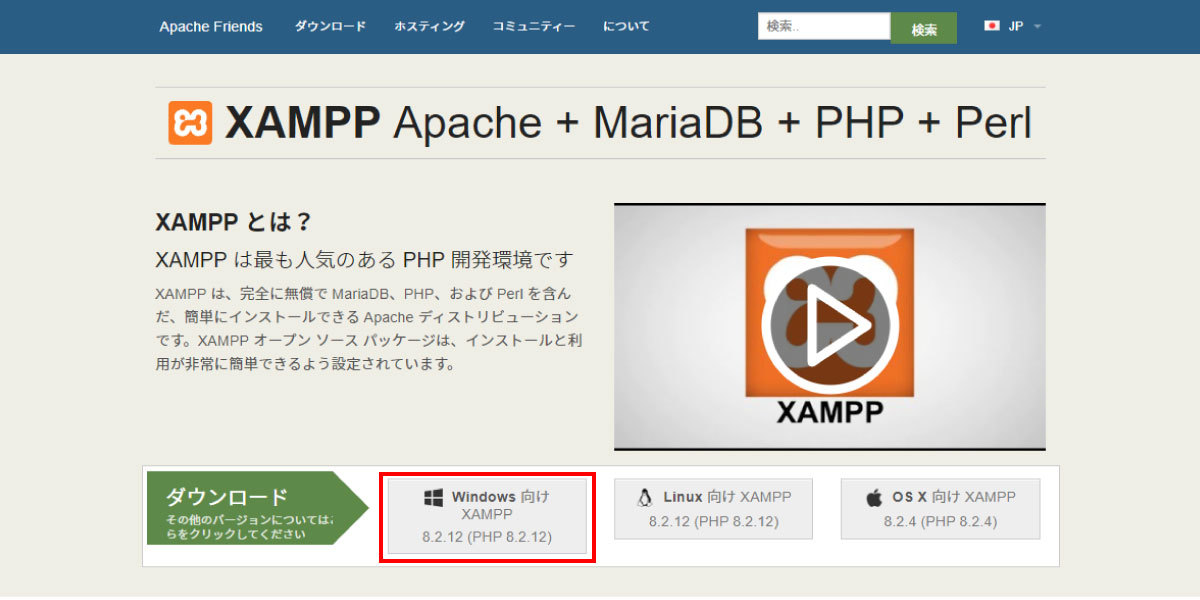
Task: Expand the JP language dropdown arrow
Action: point(1037,27)
